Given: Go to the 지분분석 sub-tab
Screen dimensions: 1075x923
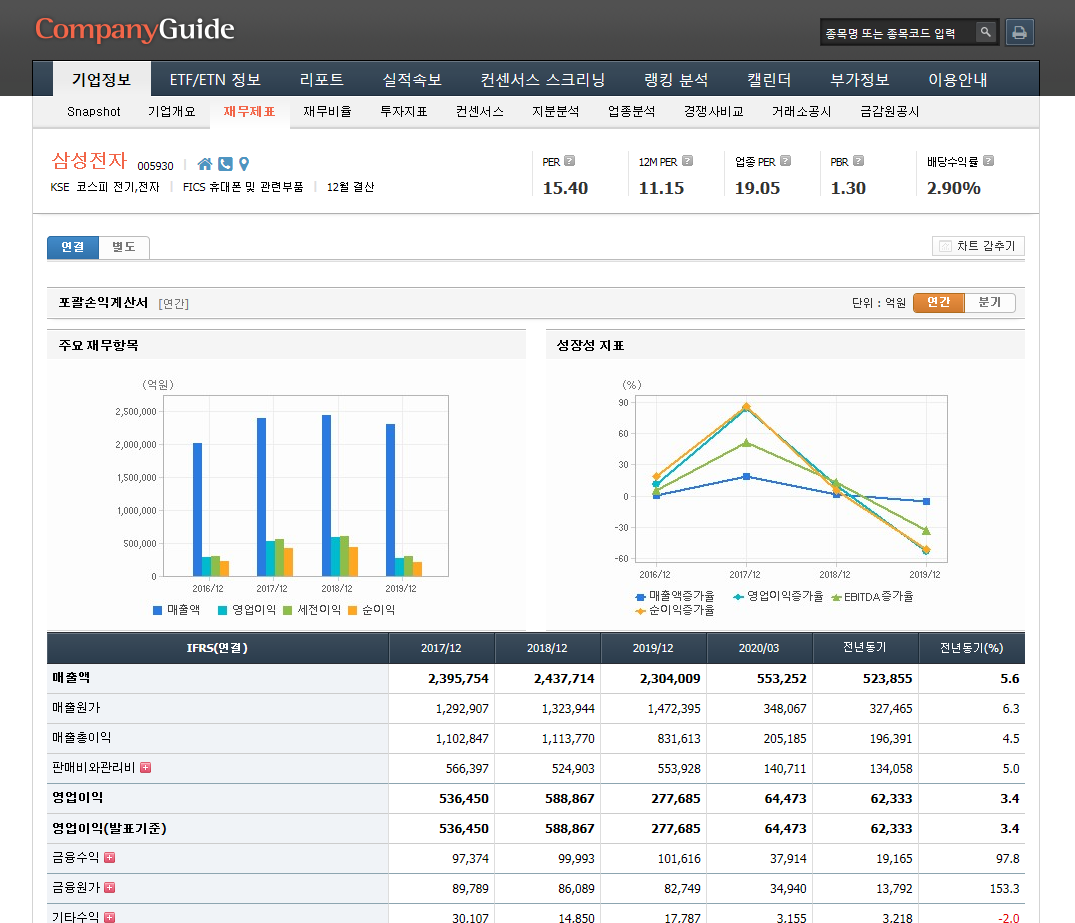Looking at the screenshot, I should click(x=556, y=112).
